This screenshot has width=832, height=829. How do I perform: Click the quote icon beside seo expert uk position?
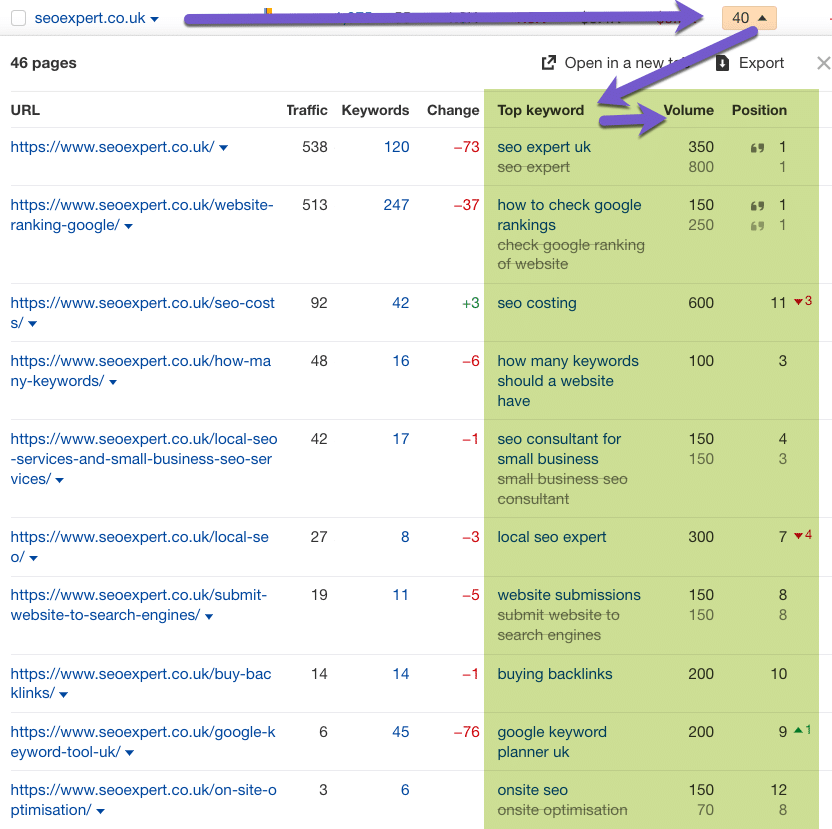758,148
